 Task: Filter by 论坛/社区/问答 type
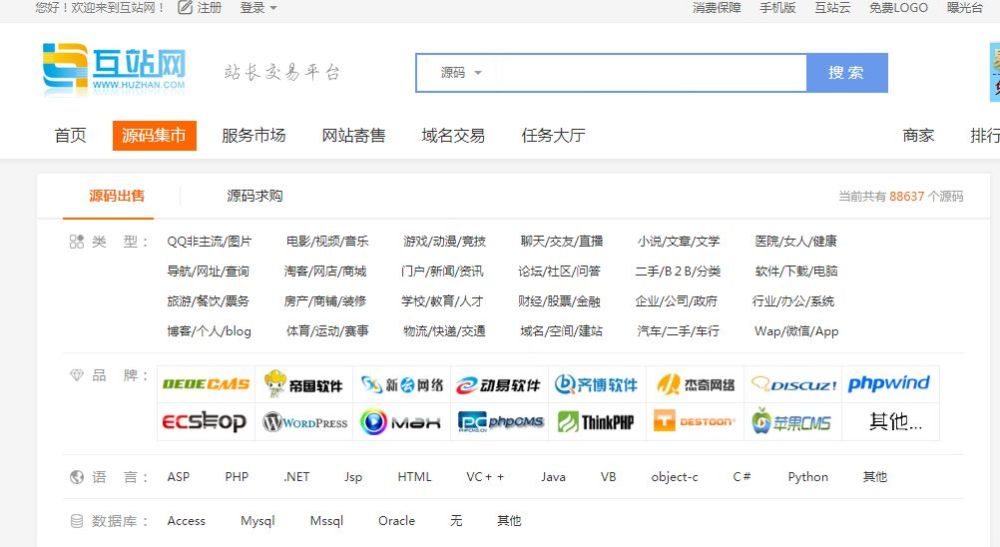pos(559,272)
